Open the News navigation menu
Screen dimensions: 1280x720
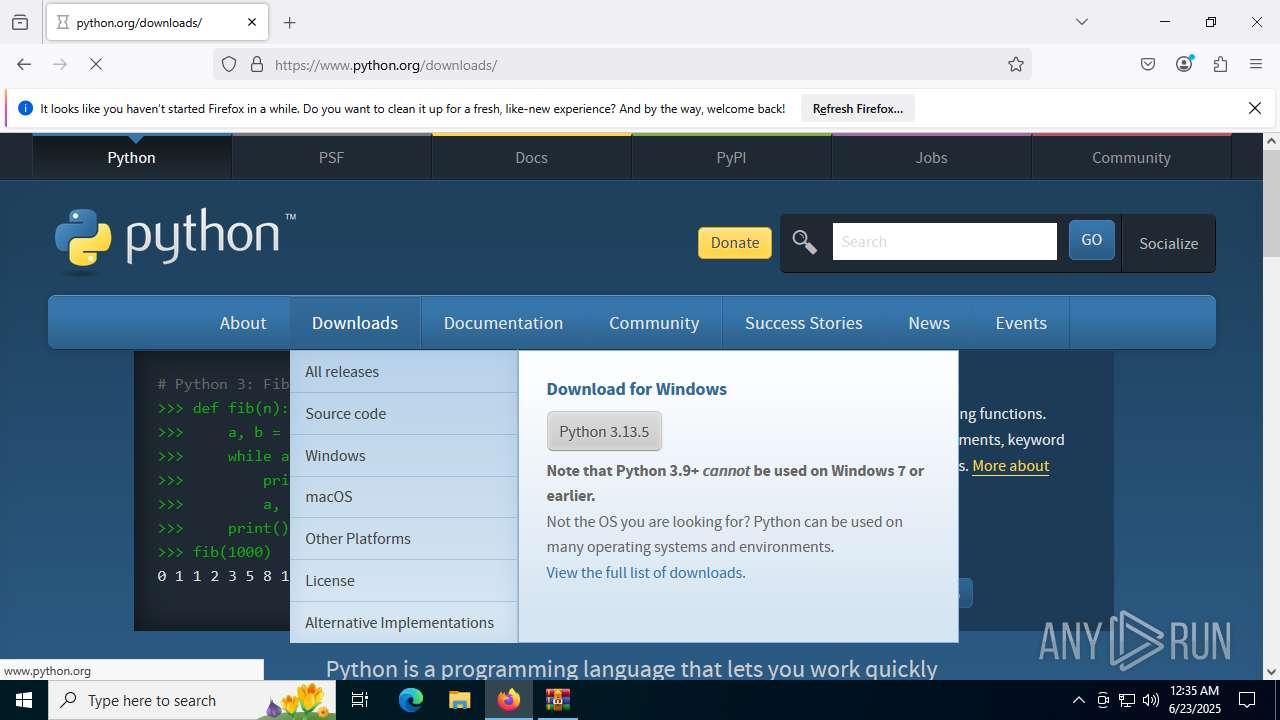(929, 323)
